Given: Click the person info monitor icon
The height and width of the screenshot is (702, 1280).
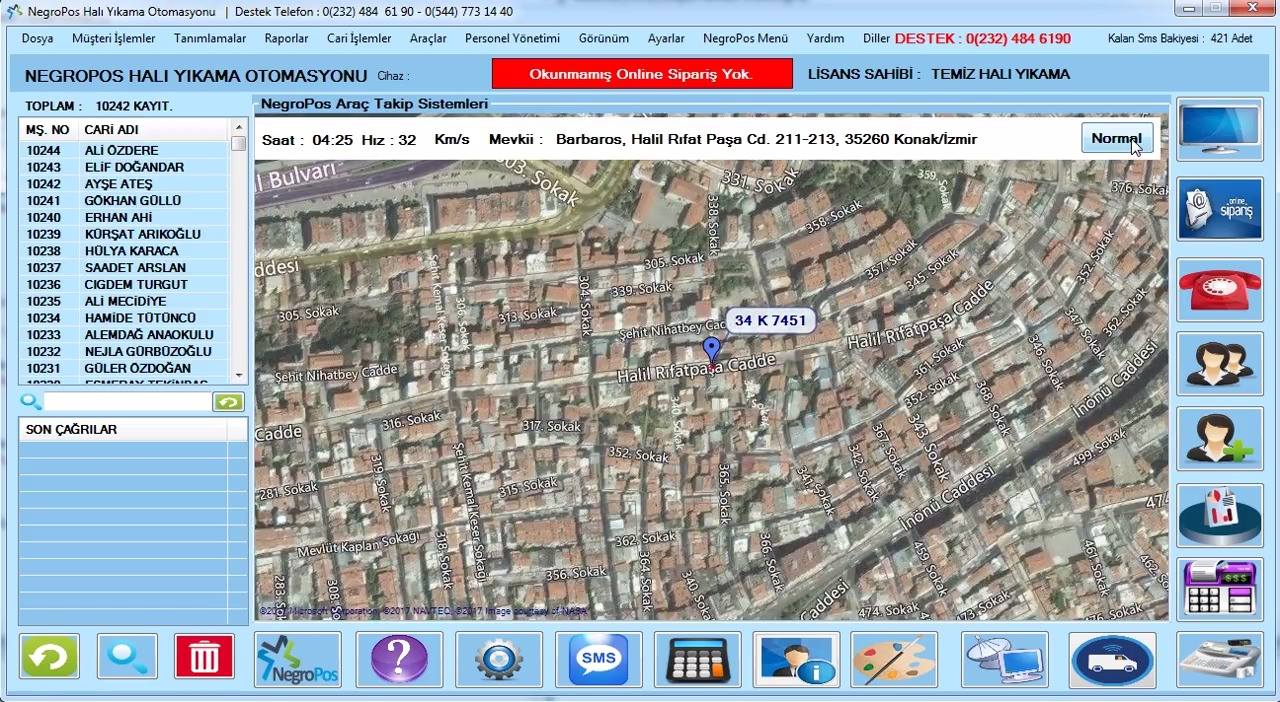Looking at the screenshot, I should (x=796, y=659).
